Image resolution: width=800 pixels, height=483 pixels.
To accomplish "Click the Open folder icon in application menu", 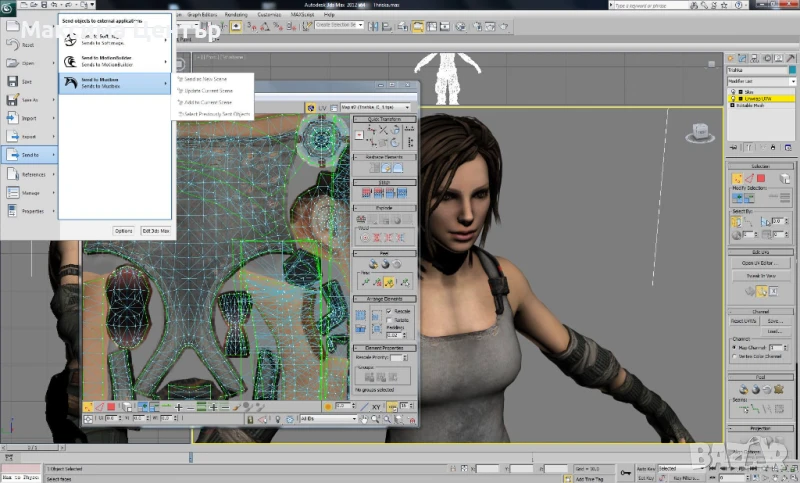I will coord(12,62).
